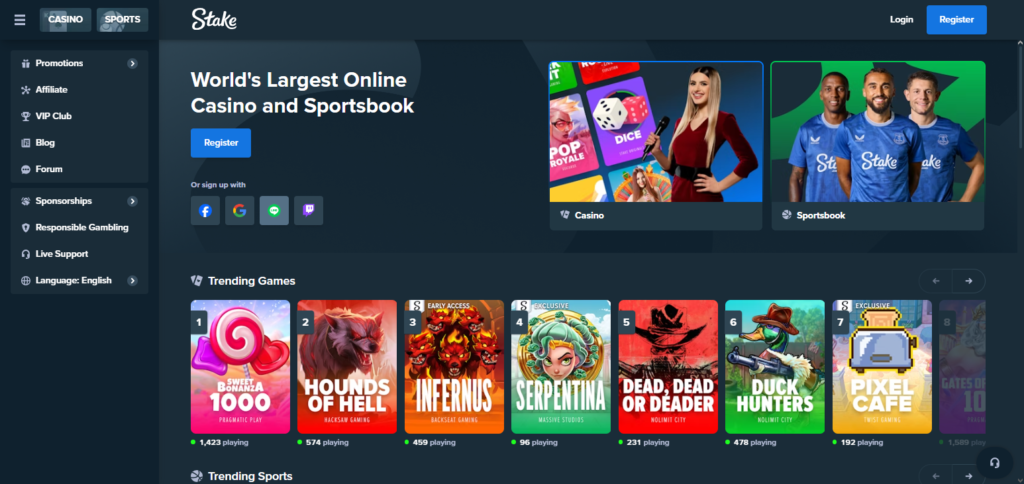The image size is (1024, 484).
Task: Click Register button below the headline
Action: 221,142
